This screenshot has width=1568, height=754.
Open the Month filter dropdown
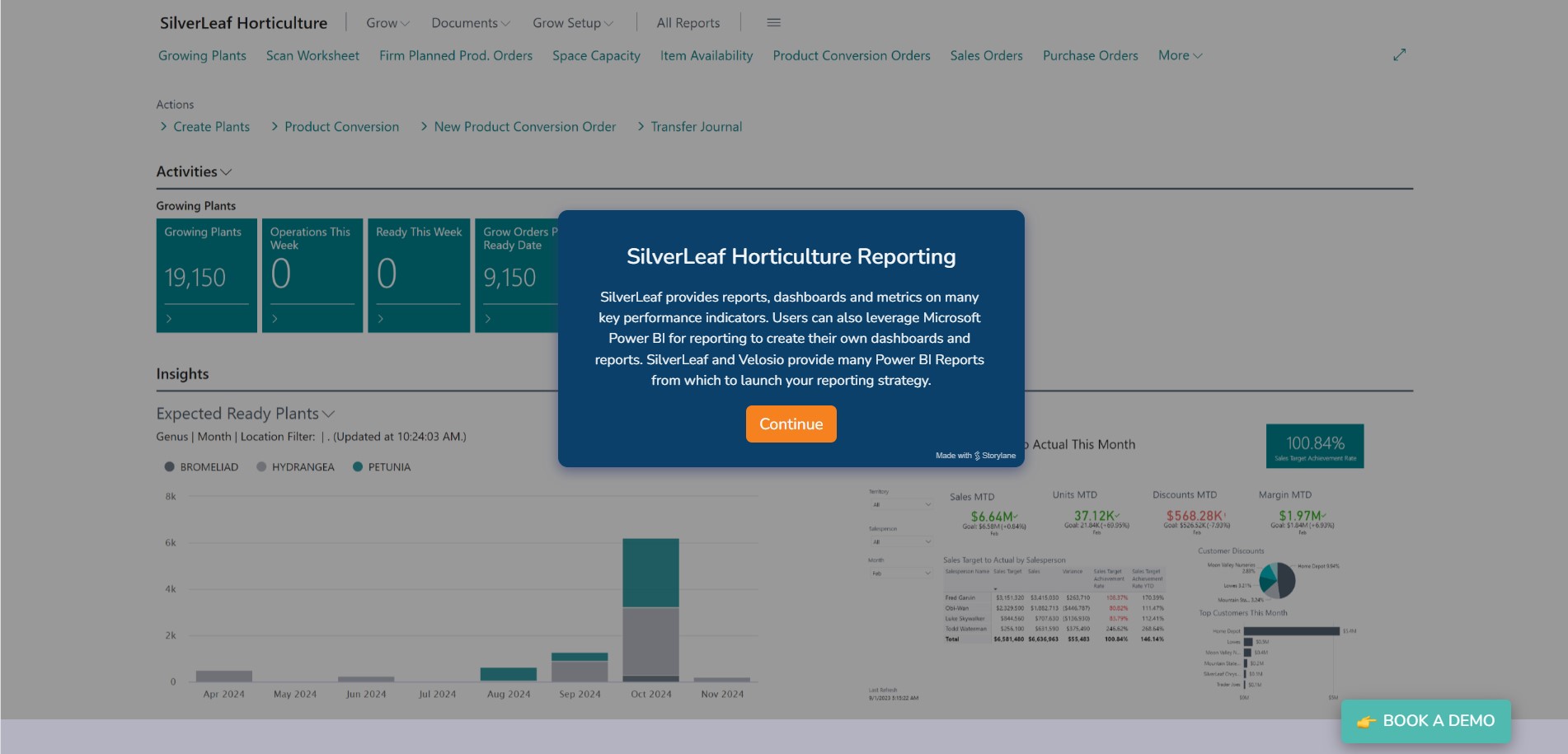click(x=901, y=573)
